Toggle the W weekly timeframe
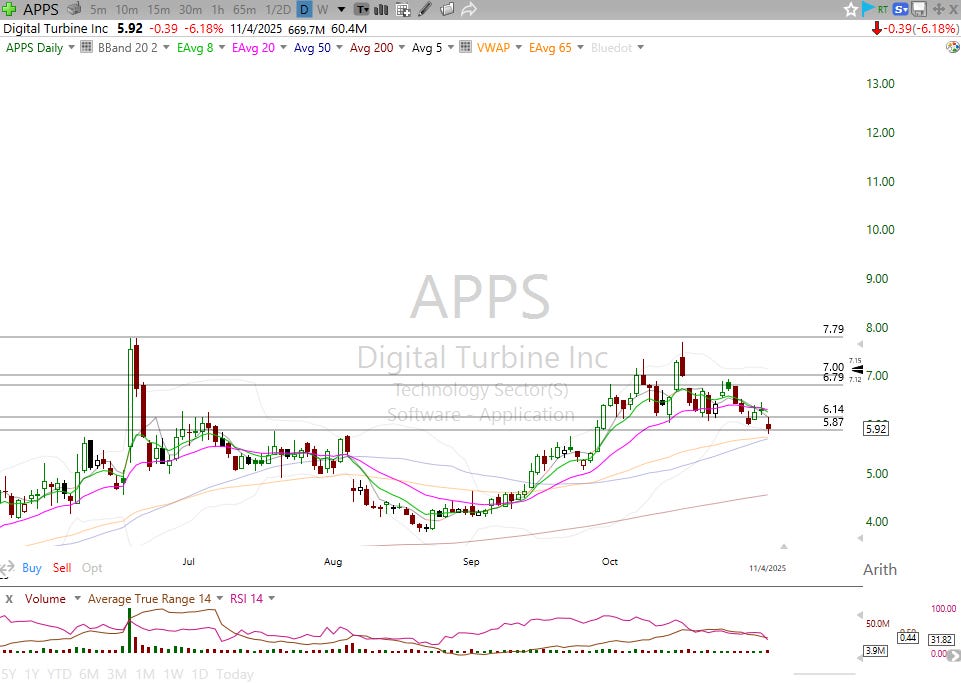The image size is (961, 683). pos(322,10)
